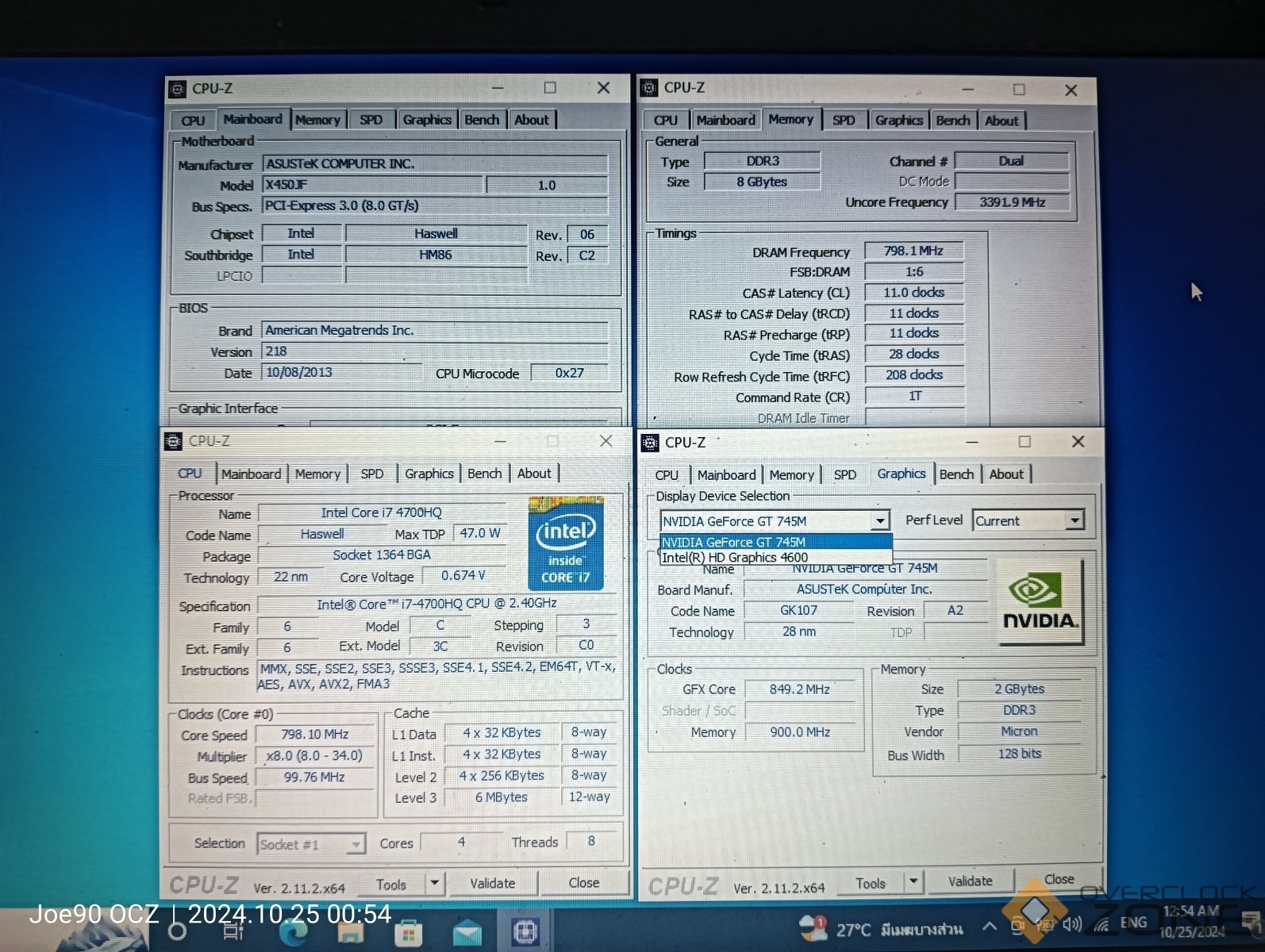Open the Perf Level dropdown
Image resolution: width=1265 pixels, height=952 pixels.
[x=1074, y=521]
